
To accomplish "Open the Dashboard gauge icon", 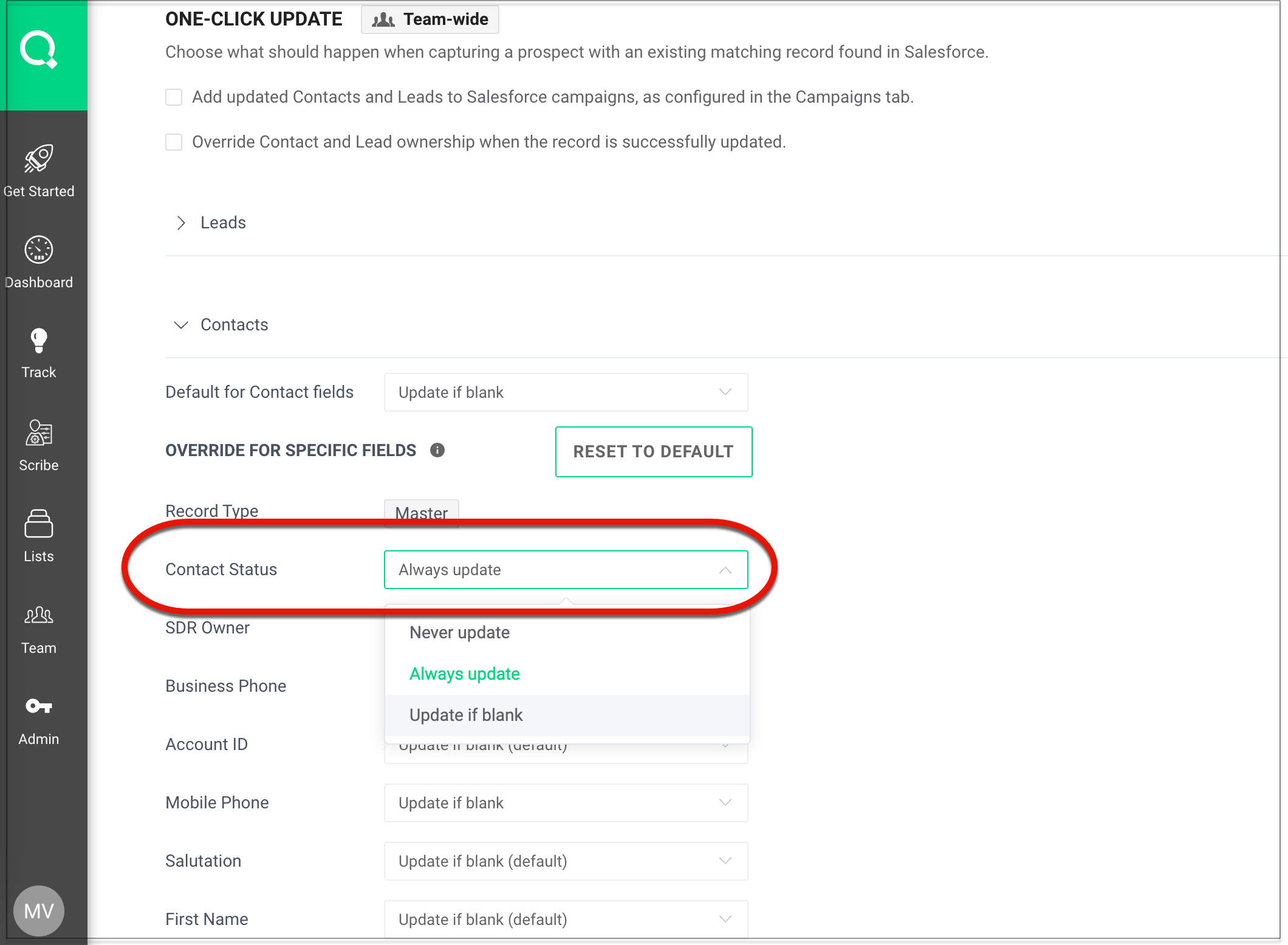I will 38,250.
